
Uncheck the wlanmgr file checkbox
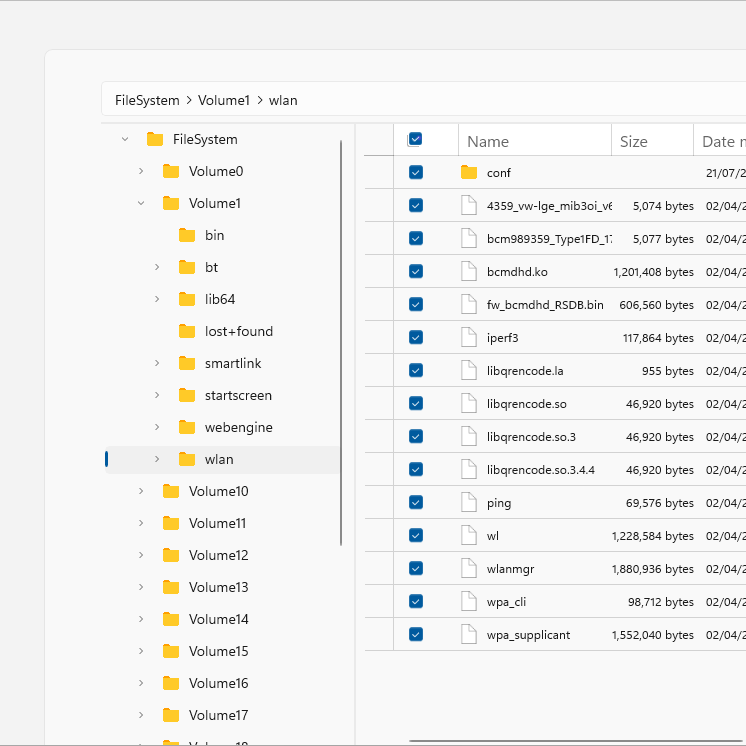click(x=416, y=568)
